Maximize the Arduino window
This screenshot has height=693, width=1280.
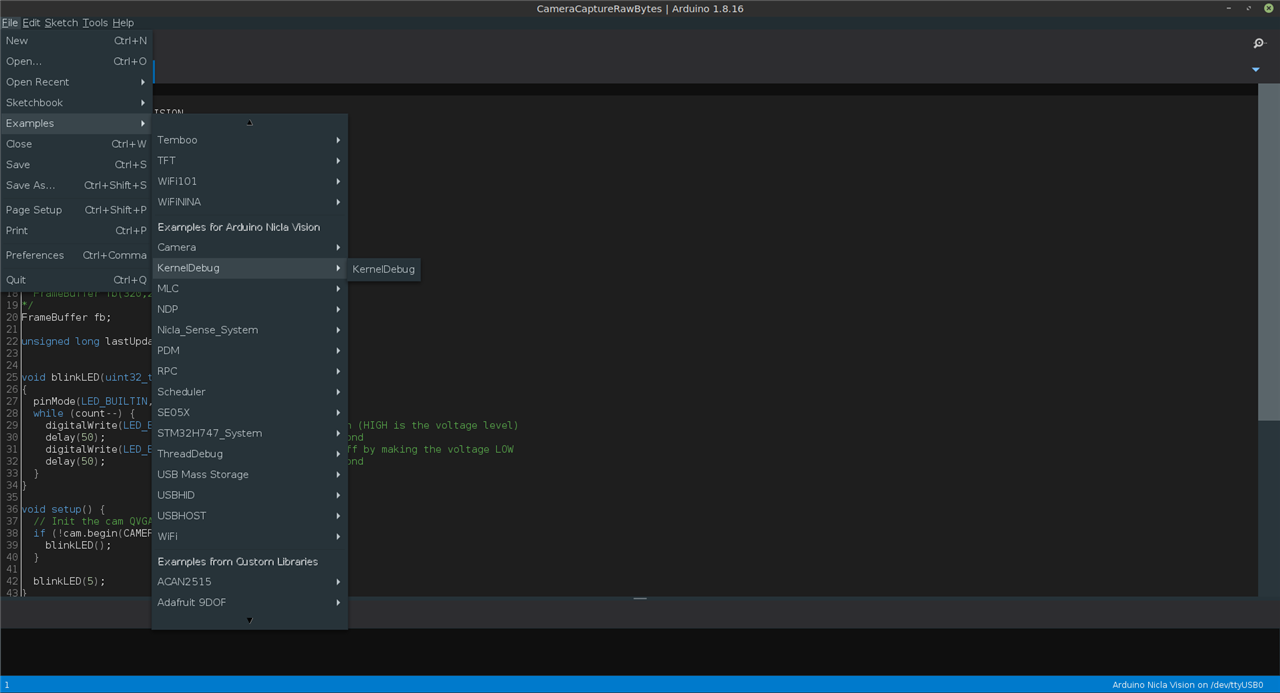[1249, 8]
